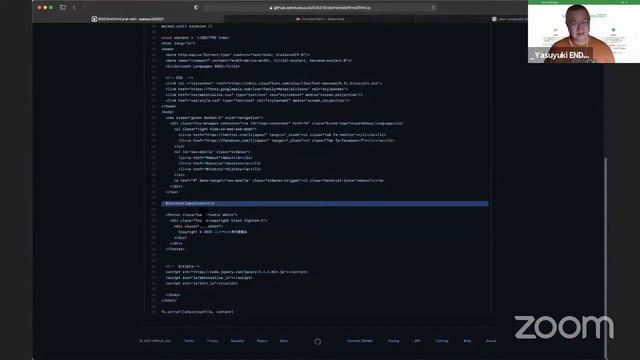
Task: Switch to the middle Safari tab
Action: [320, 19]
